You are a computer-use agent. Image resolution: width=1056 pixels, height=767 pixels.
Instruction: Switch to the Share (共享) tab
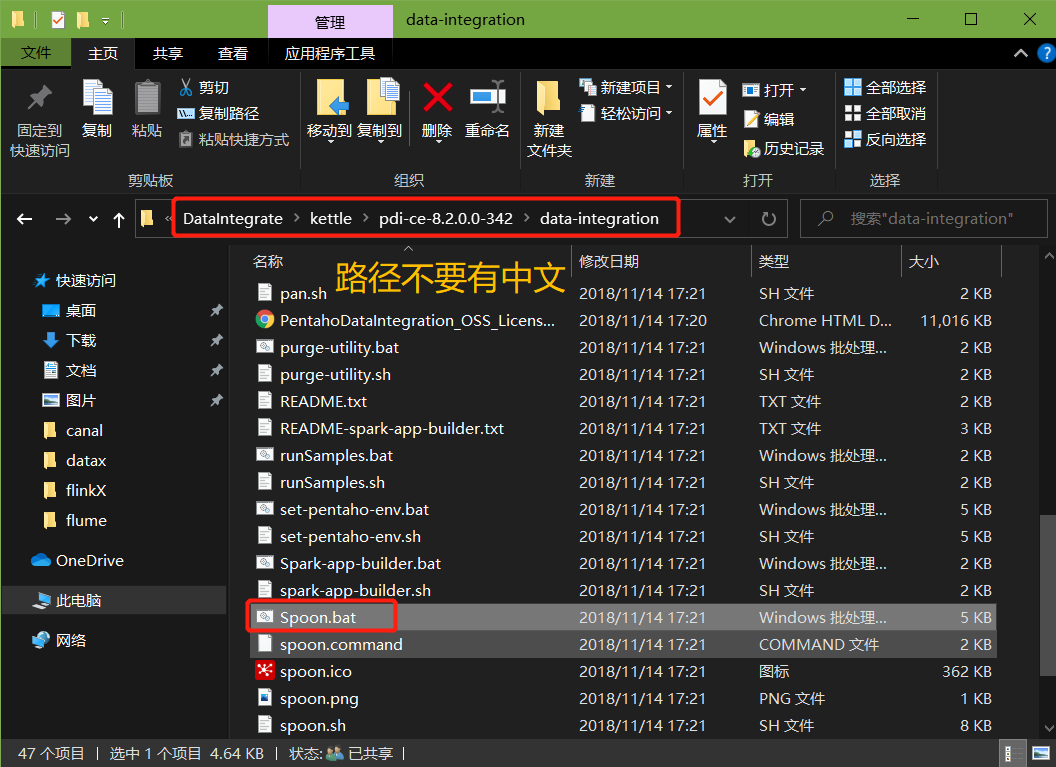tap(168, 53)
